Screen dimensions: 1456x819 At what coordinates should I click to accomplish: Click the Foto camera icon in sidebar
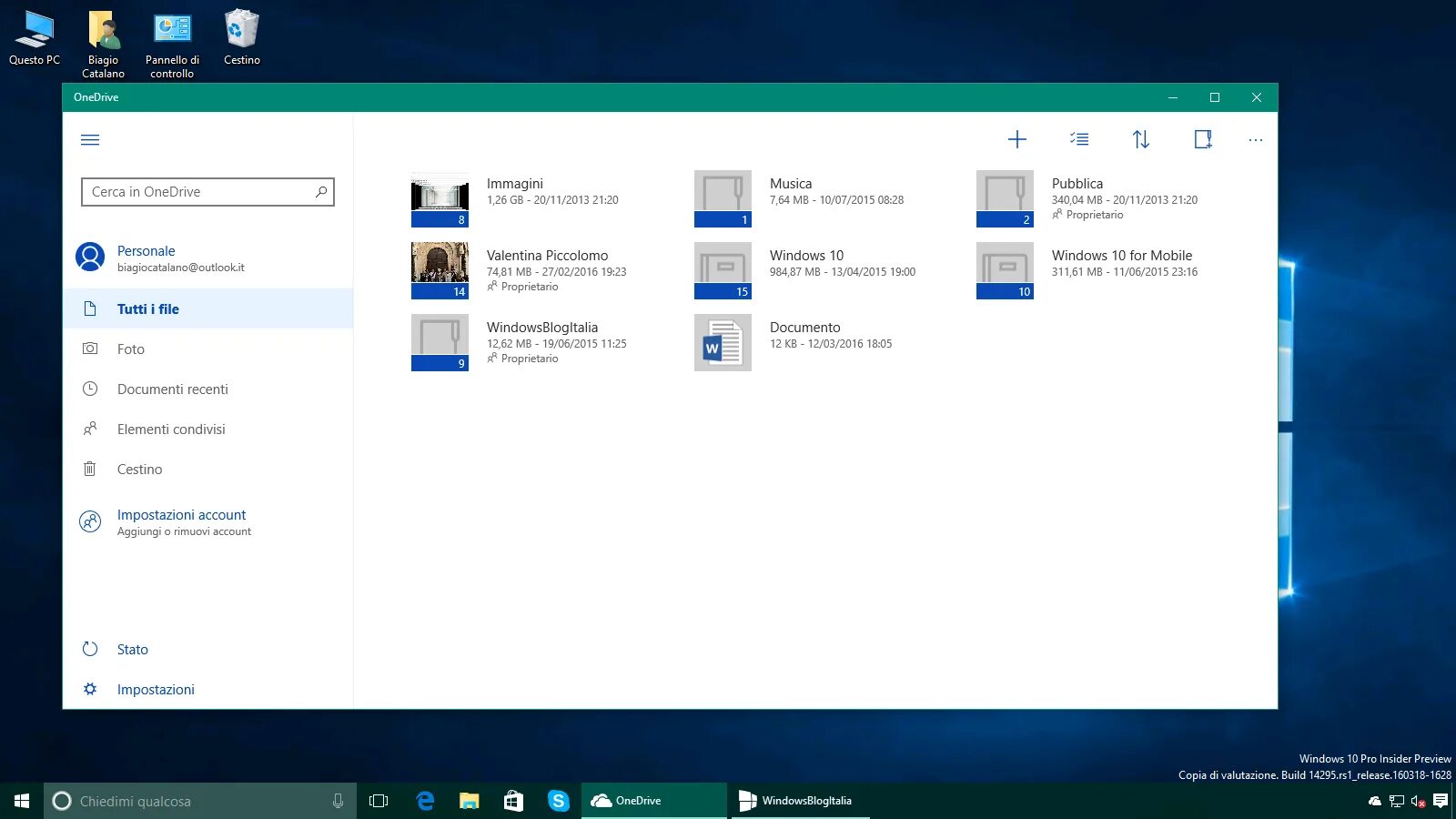(90, 349)
